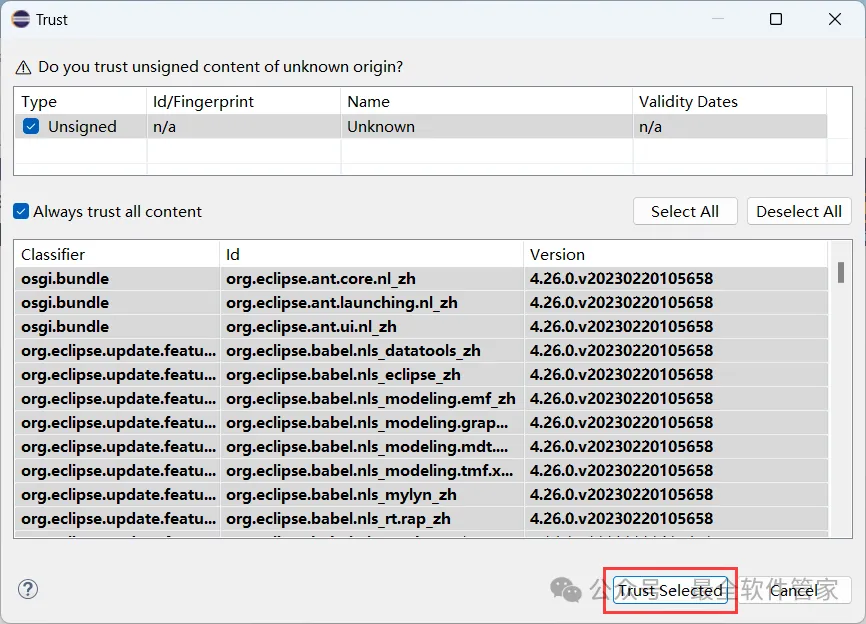Select row org.eclipse.babel.nls_mylyn_zh

coord(421,495)
